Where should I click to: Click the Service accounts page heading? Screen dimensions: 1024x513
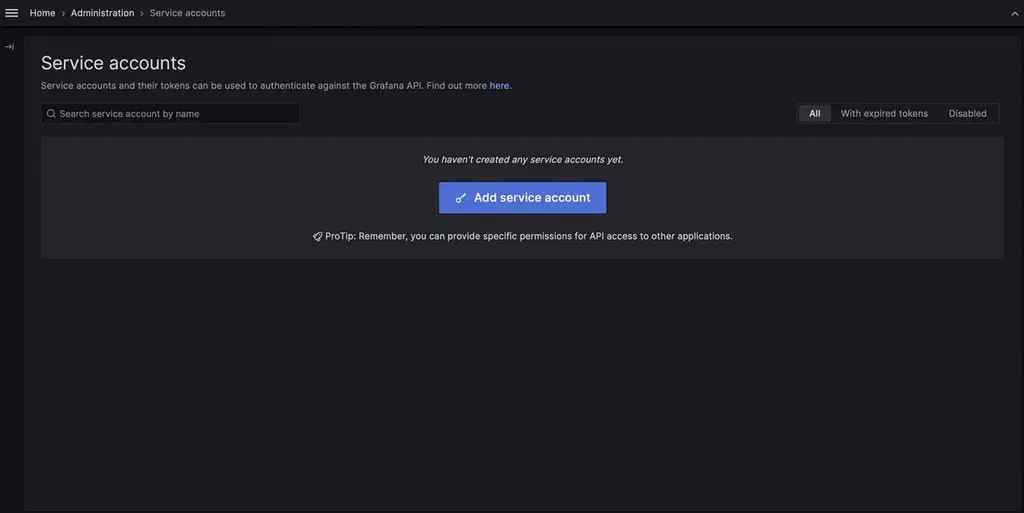click(114, 63)
